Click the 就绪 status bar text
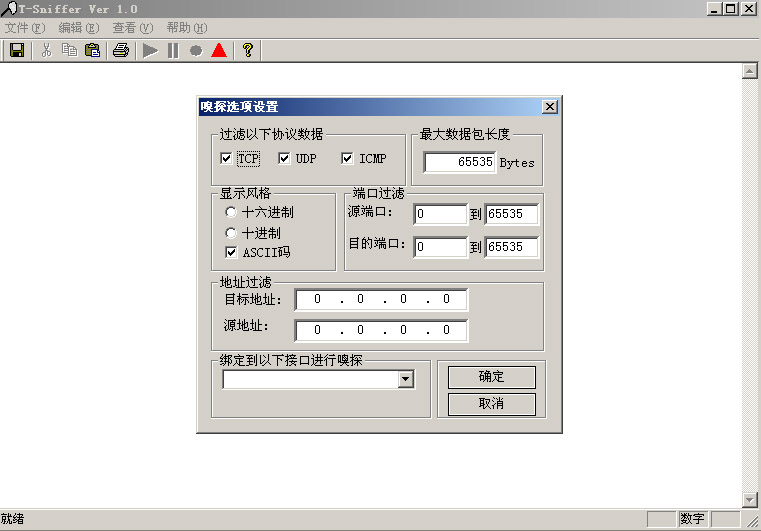This screenshot has height=531, width=761. (12, 519)
